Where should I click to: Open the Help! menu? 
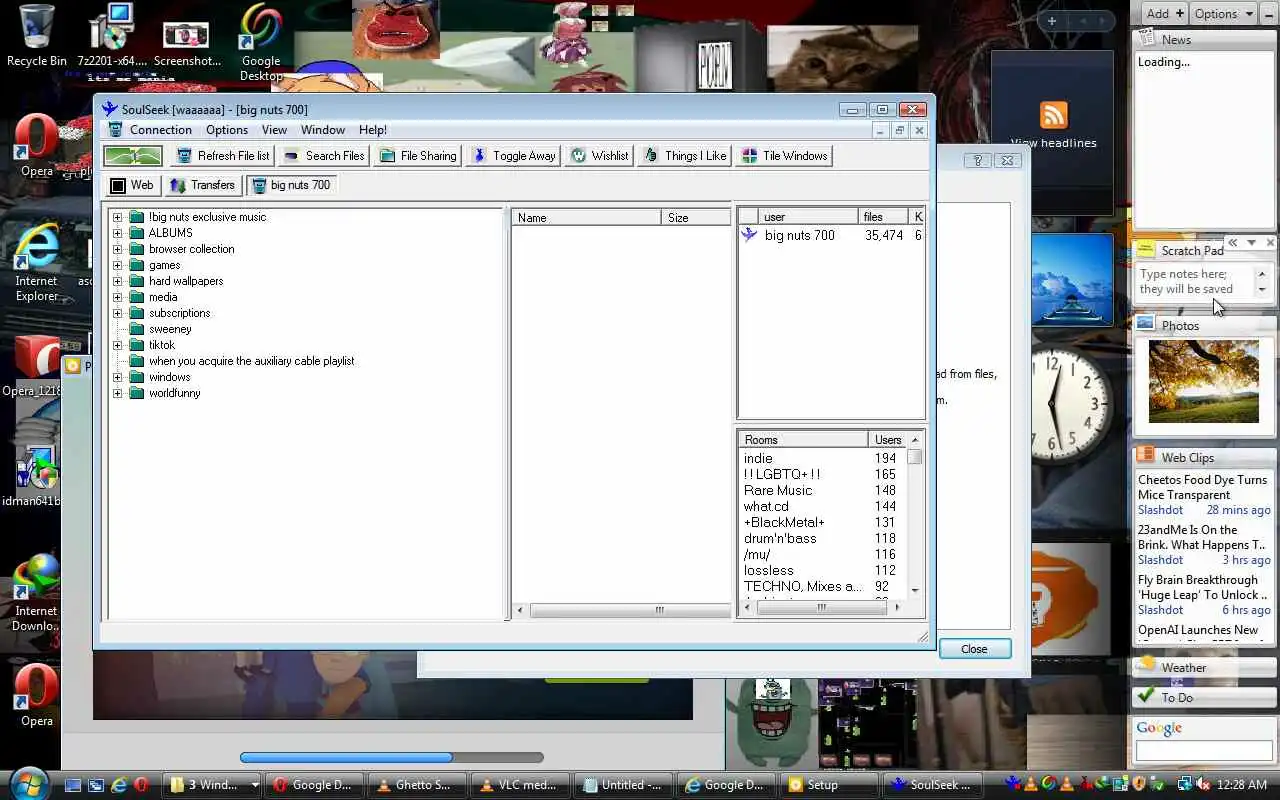[373, 130]
